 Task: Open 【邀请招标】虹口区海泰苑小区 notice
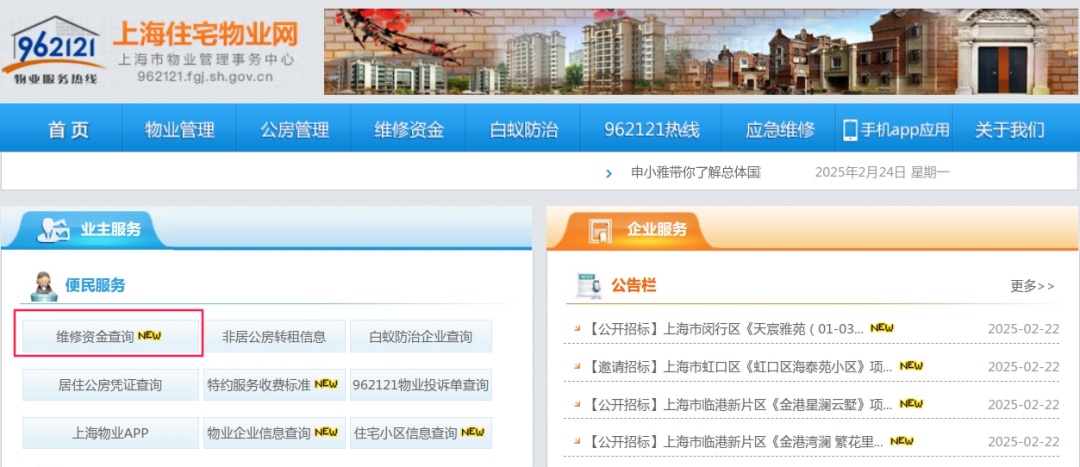(740, 366)
